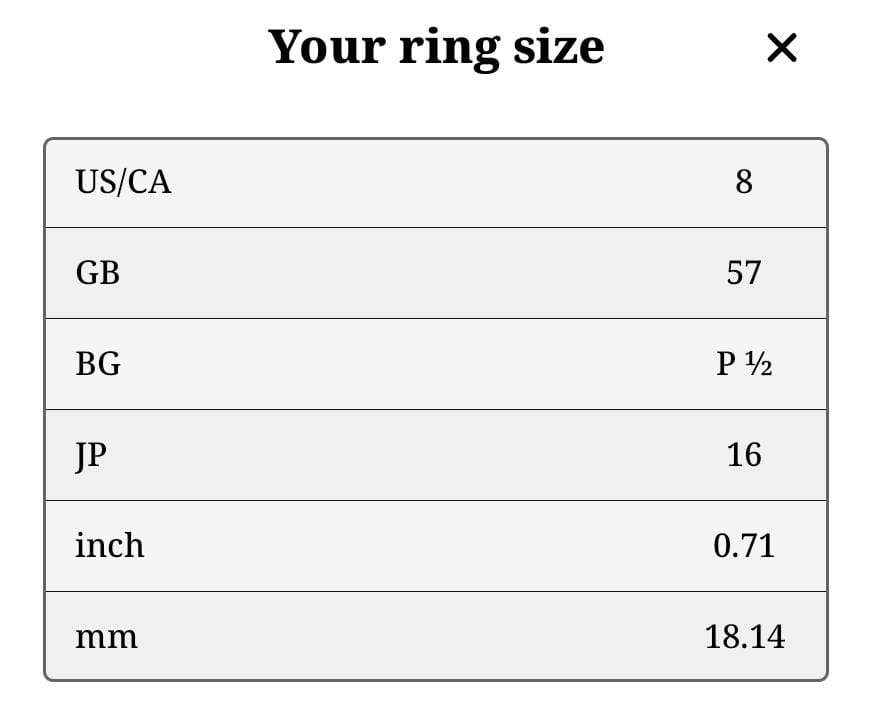Click the mm measurement row
873x715 pixels.
pyautogui.click(x=435, y=636)
